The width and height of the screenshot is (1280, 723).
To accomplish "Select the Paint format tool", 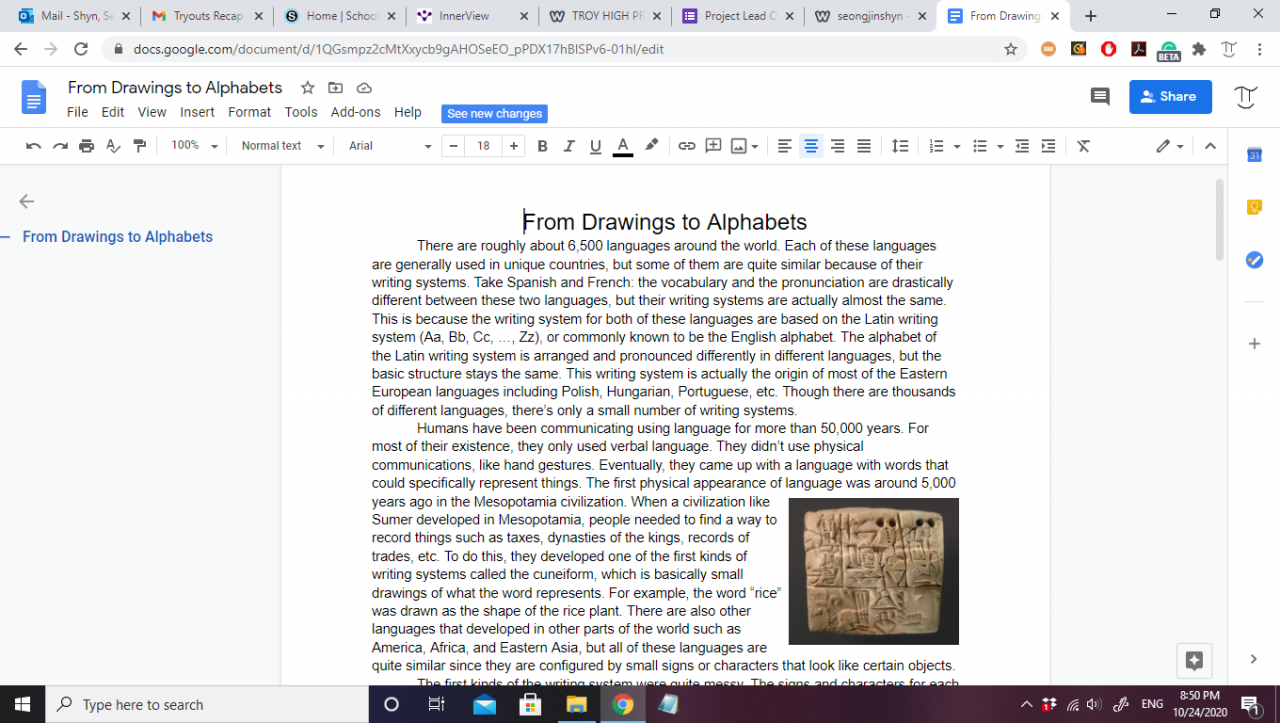I will 140,146.
